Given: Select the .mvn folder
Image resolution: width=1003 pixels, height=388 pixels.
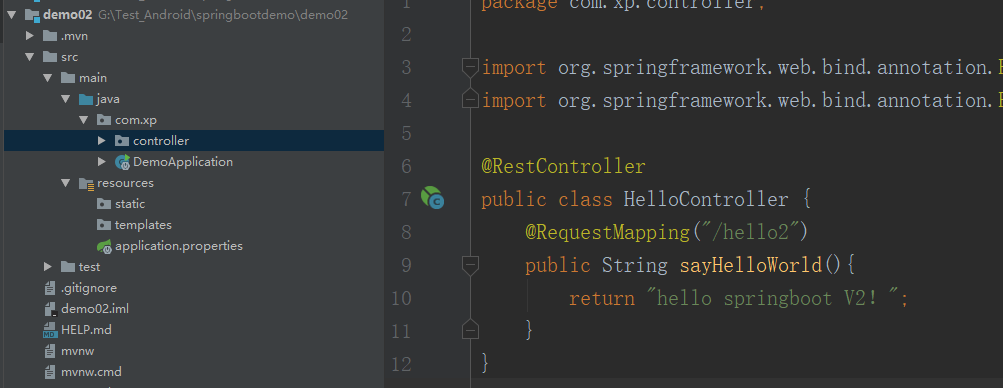Looking at the screenshot, I should click(74, 36).
